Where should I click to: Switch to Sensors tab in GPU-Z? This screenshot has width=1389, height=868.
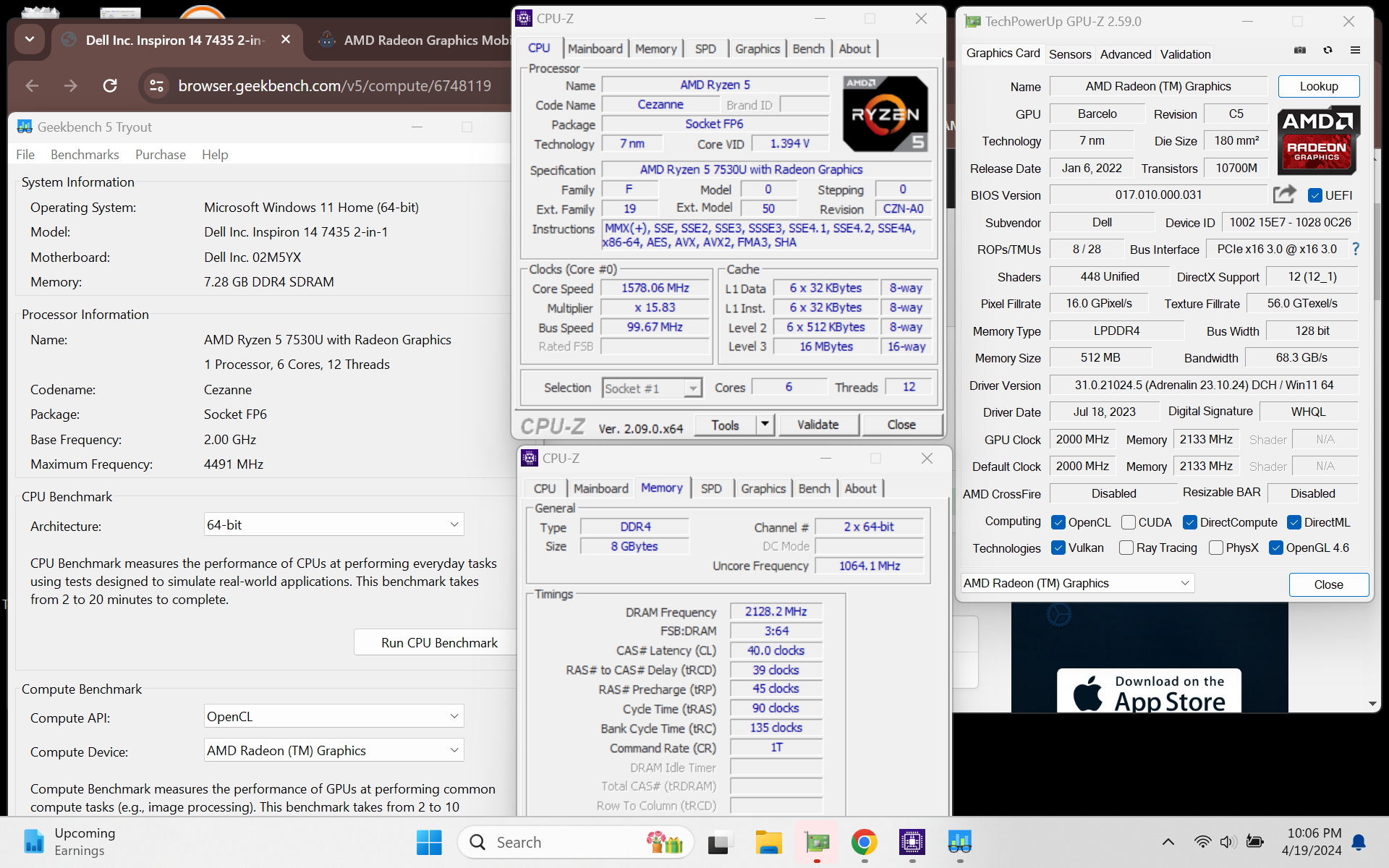1070,54
